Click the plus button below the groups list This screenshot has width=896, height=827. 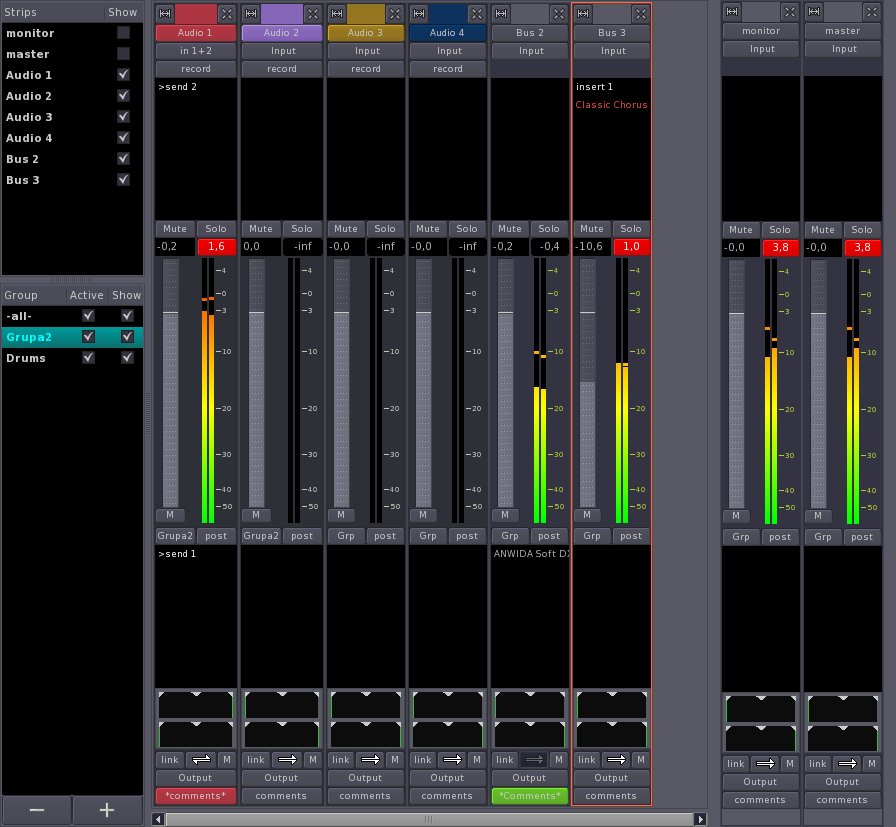pyautogui.click(x=107, y=810)
